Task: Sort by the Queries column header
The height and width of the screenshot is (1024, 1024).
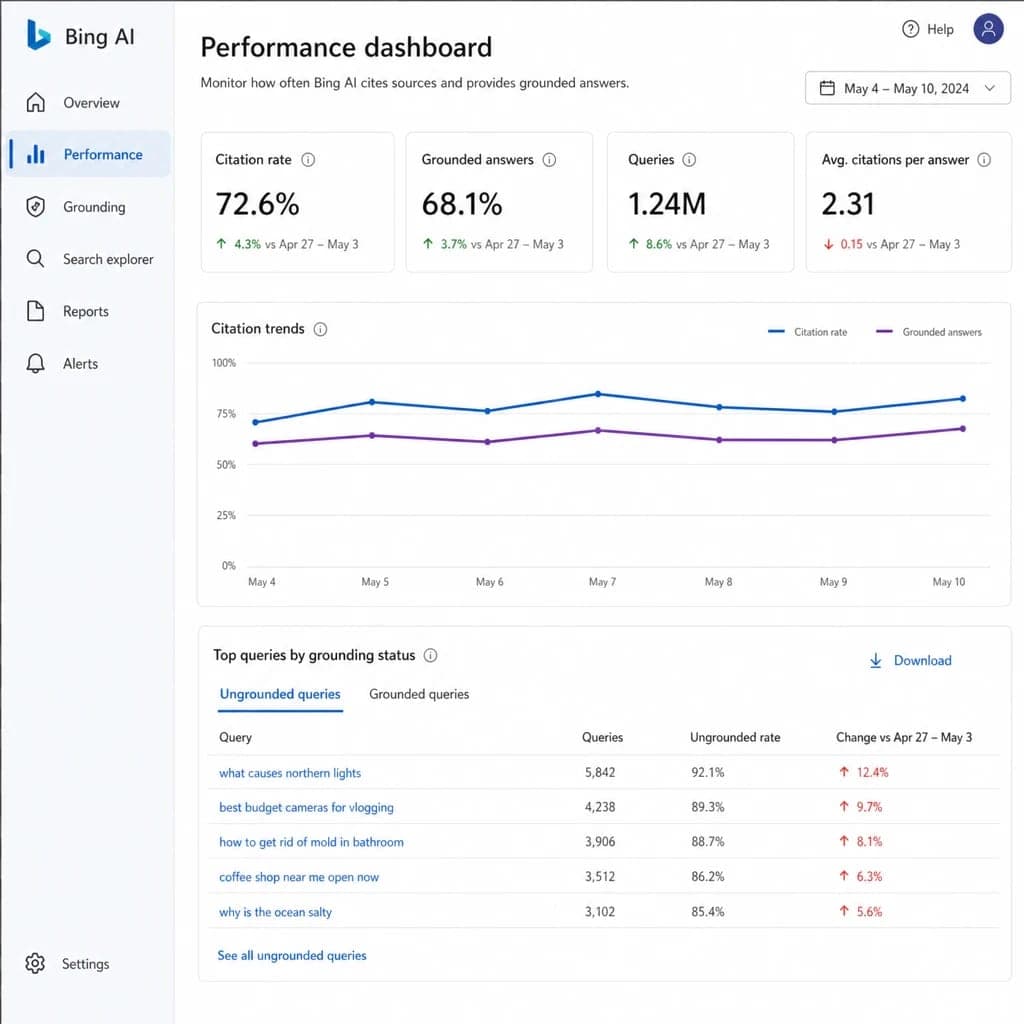Action: [602, 737]
